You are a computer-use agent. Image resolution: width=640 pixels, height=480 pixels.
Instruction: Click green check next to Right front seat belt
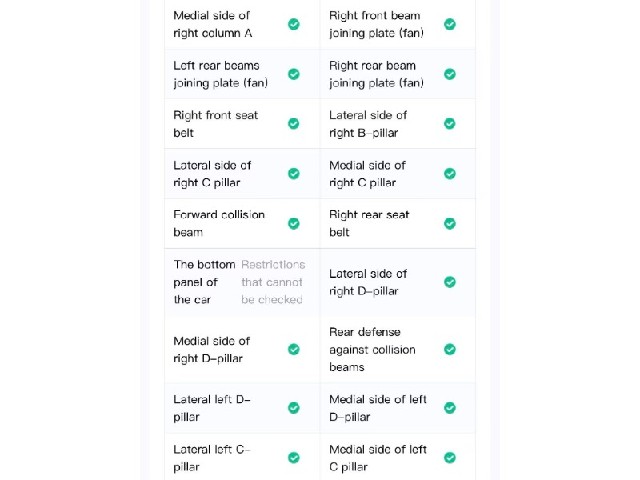pos(294,123)
